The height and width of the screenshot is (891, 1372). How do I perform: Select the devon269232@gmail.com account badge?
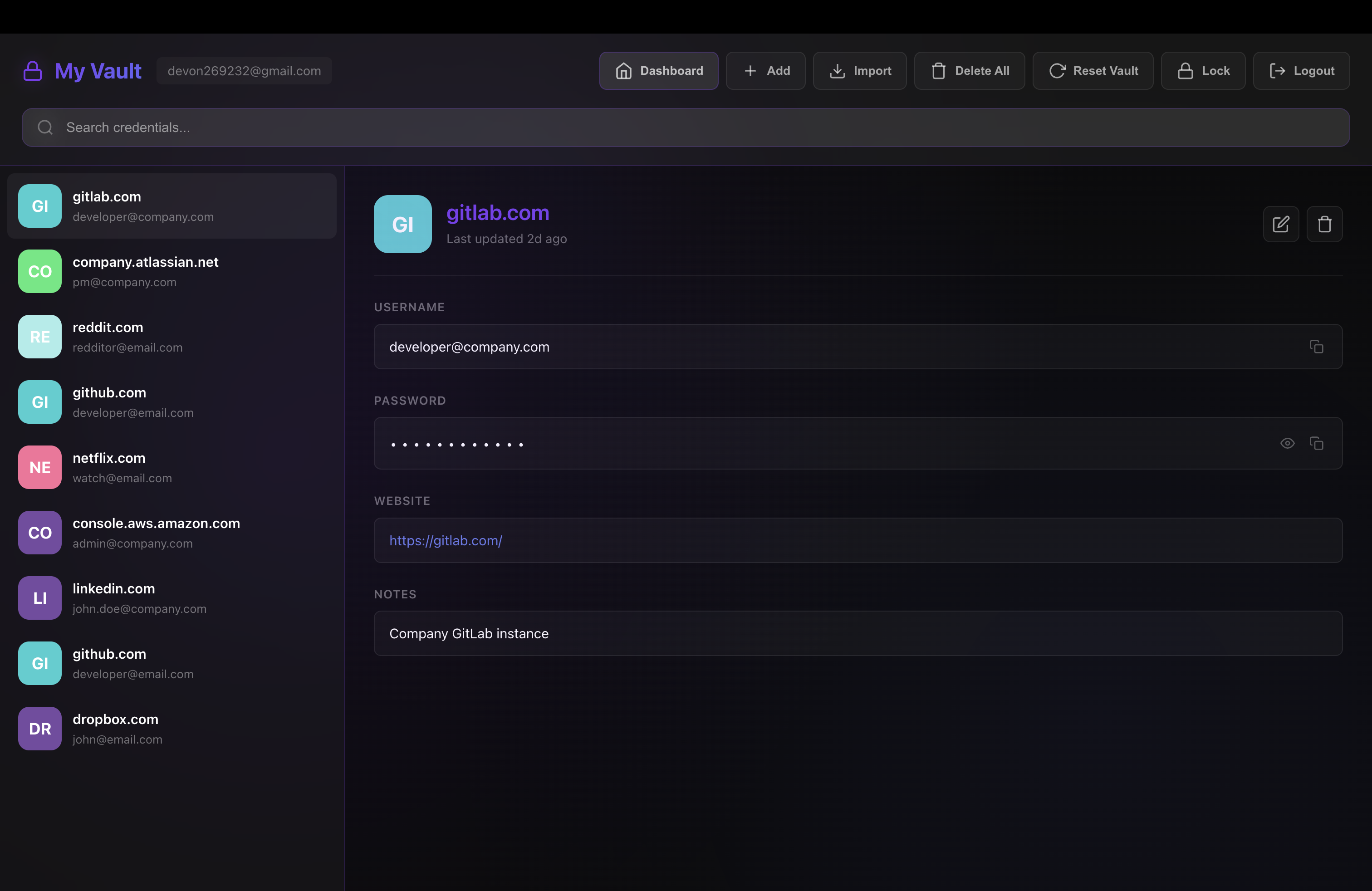tap(245, 71)
